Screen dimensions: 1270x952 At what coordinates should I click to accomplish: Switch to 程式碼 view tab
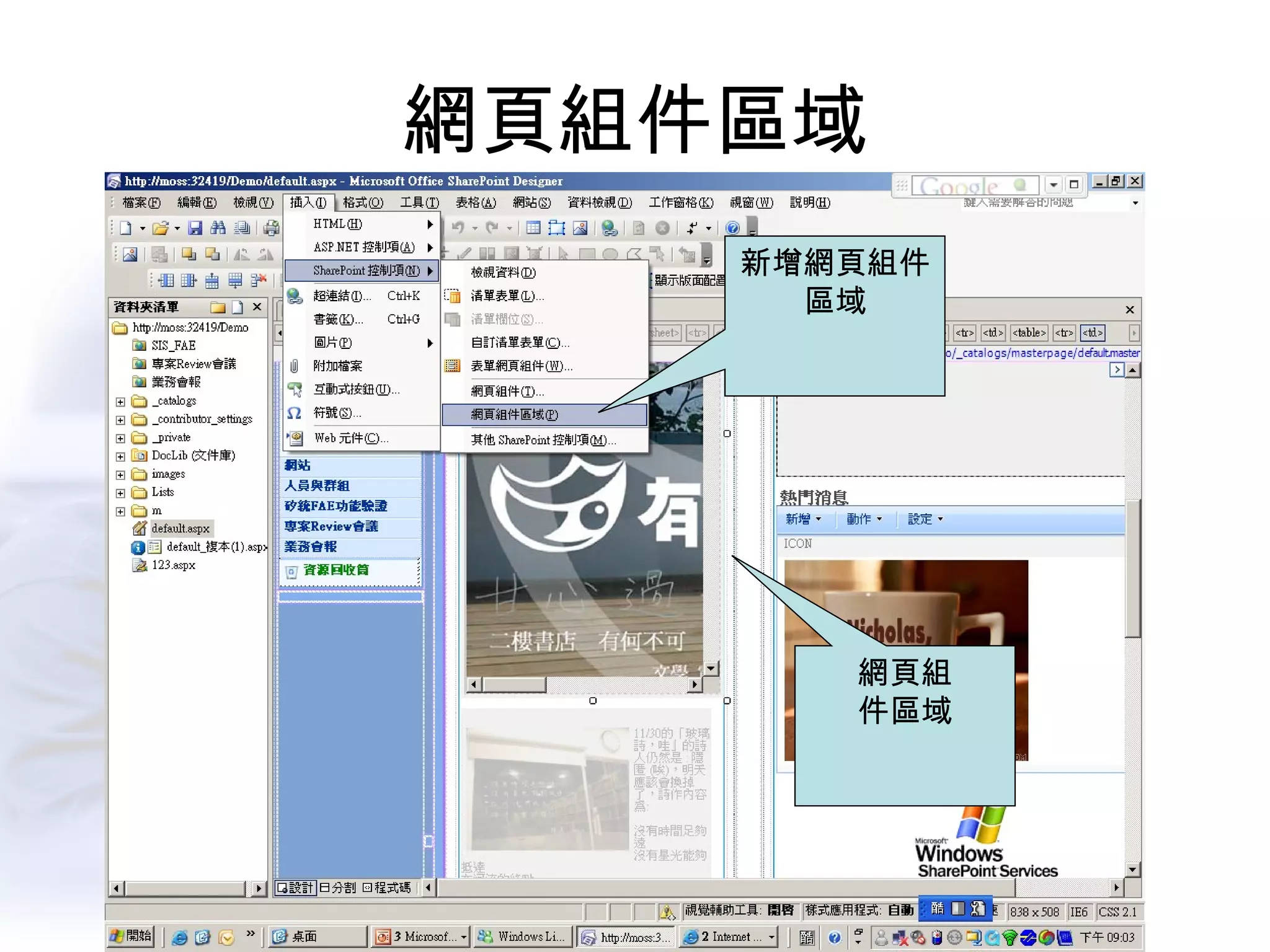pyautogui.click(x=386, y=888)
